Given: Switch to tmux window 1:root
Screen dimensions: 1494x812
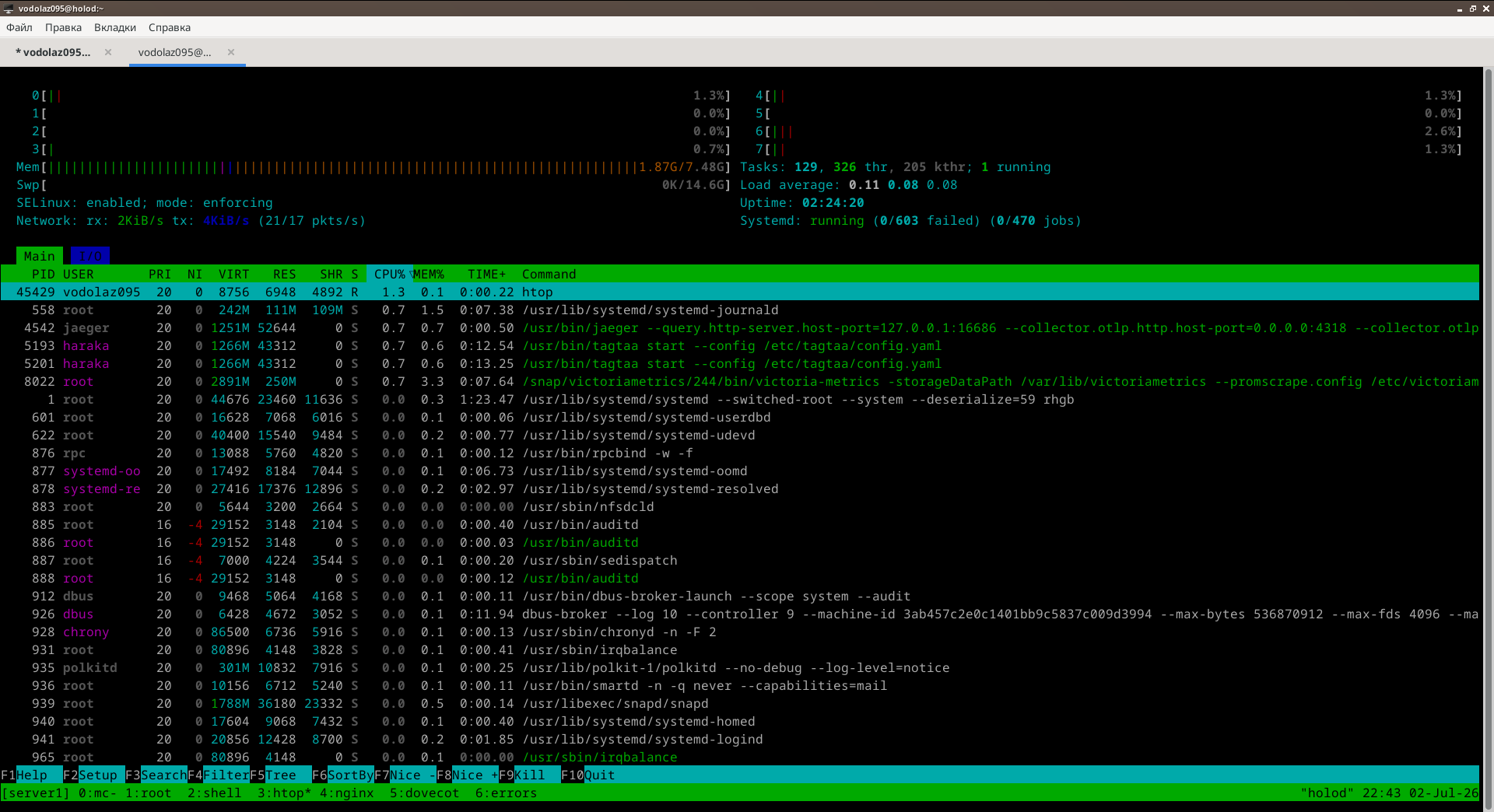Looking at the screenshot, I should (149, 793).
